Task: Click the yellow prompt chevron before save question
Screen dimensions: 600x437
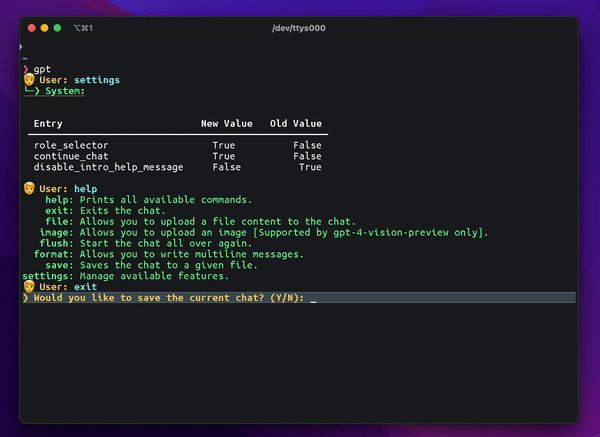Action: [x=26, y=298]
